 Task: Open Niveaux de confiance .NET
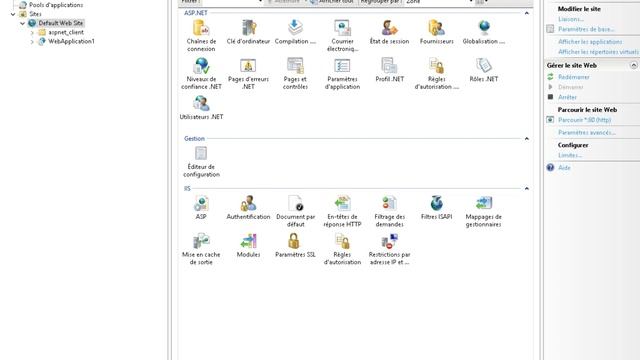coord(201,73)
